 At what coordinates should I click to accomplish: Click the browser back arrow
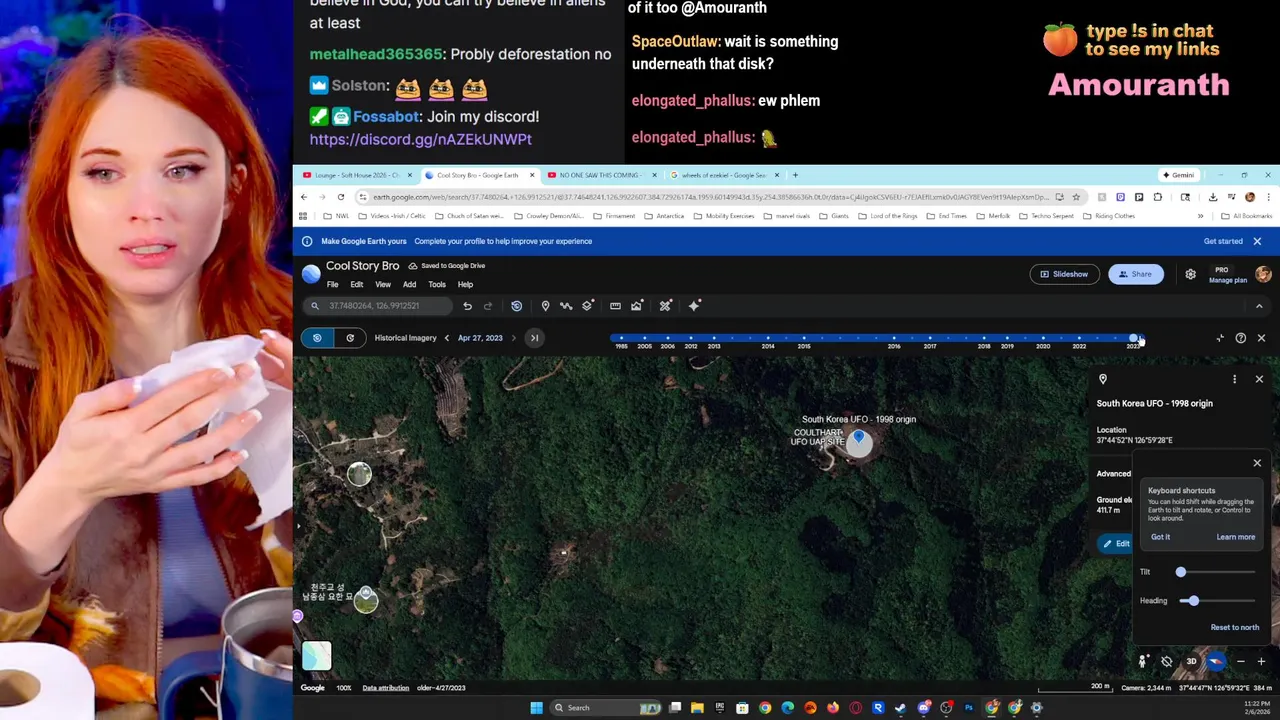pos(304,197)
